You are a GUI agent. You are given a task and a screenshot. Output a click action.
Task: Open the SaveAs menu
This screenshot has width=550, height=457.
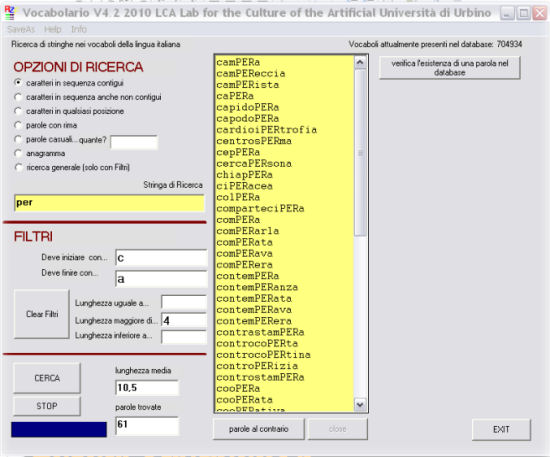(21, 29)
